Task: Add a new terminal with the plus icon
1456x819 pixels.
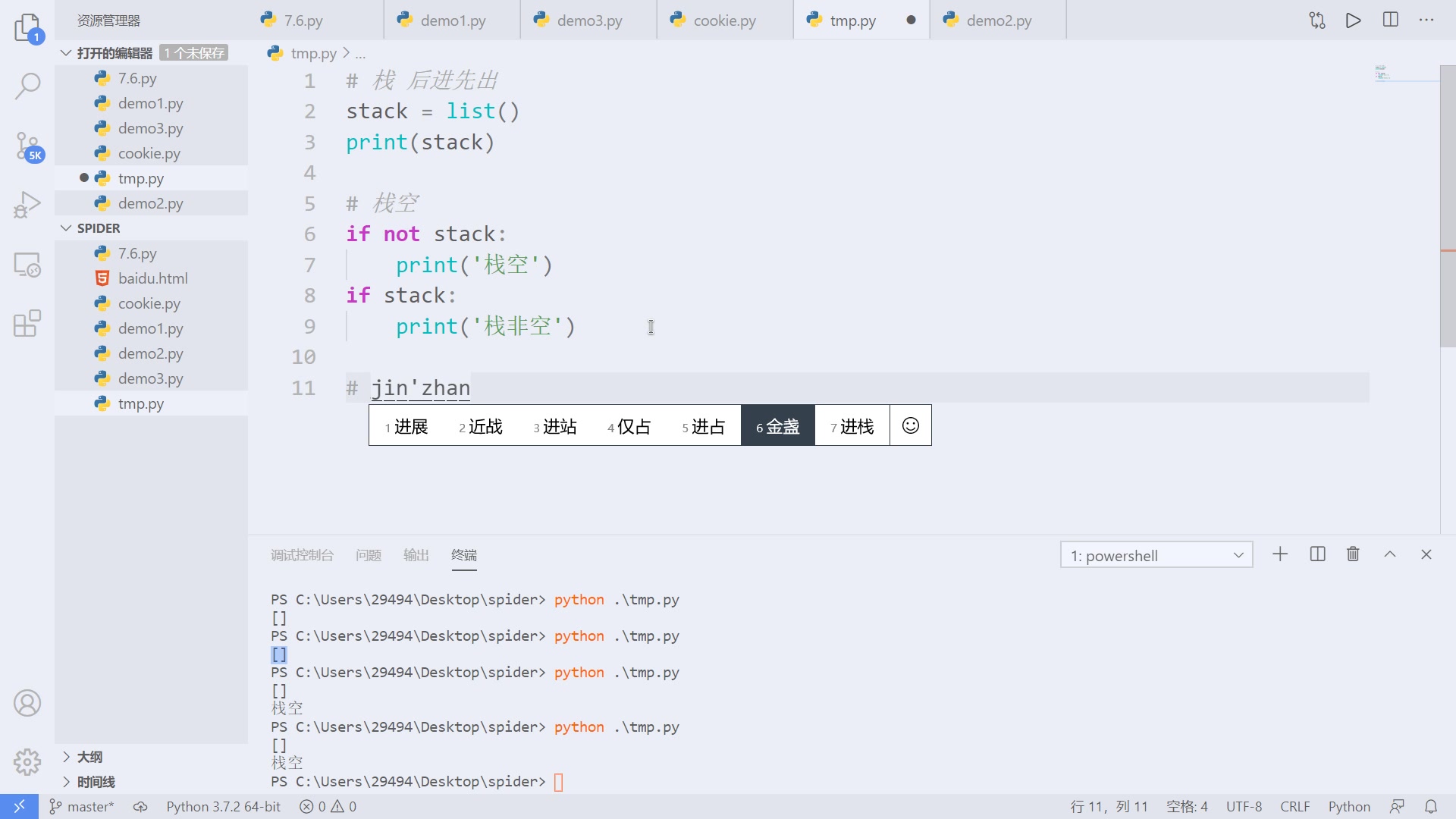Action: pos(1280,554)
